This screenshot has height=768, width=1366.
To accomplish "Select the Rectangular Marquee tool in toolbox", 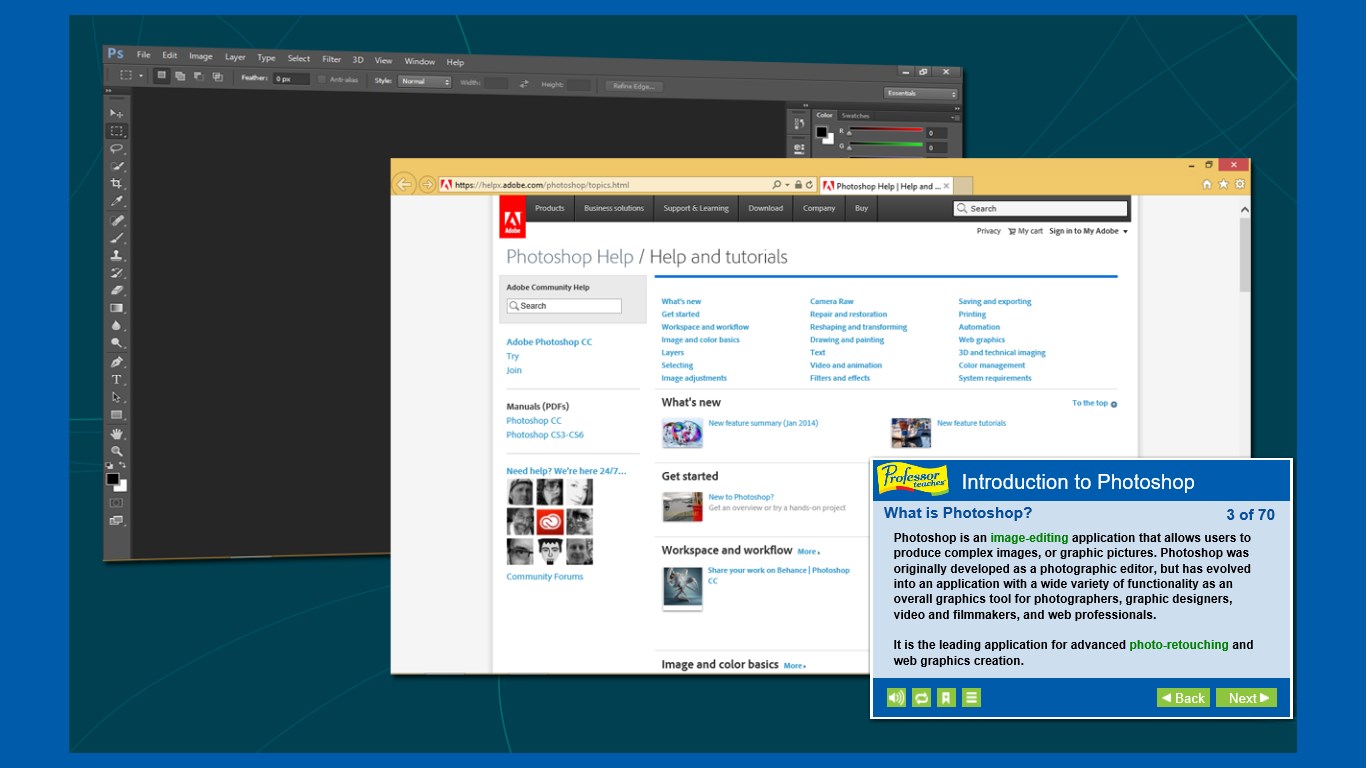I will (x=117, y=131).
